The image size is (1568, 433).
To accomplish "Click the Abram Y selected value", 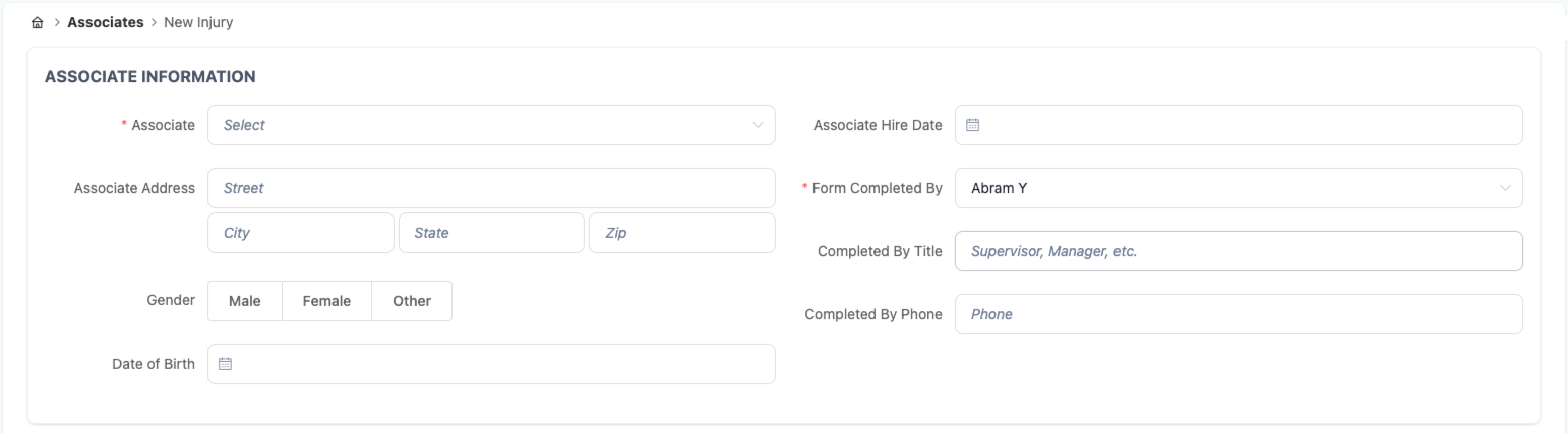I will point(999,188).
